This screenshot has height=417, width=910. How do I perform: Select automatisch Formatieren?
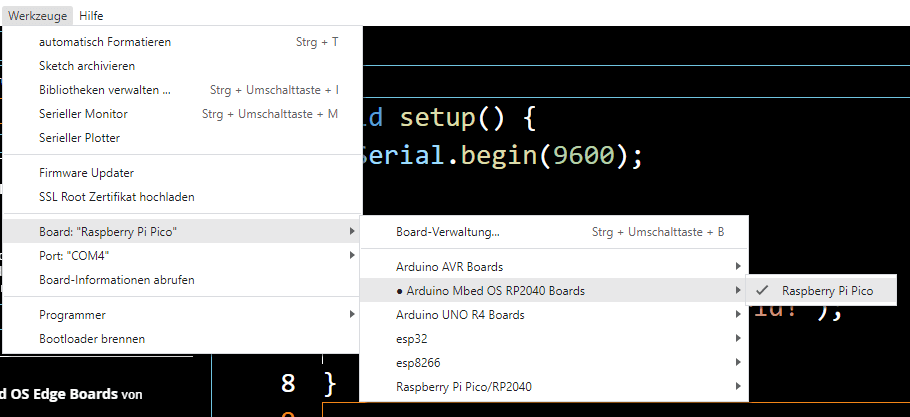point(105,42)
